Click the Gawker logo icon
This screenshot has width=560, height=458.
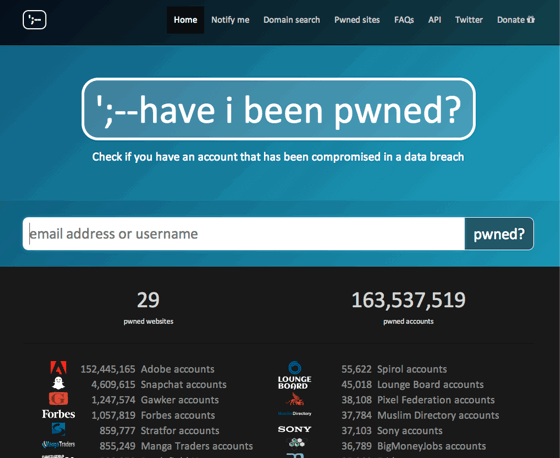point(59,398)
